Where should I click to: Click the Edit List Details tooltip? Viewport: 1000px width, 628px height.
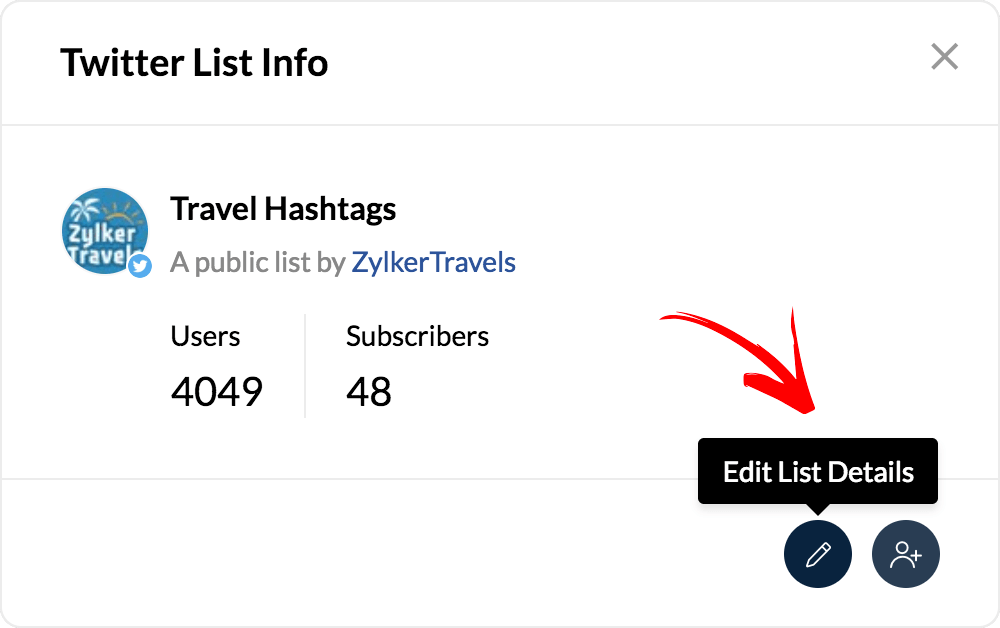(x=818, y=471)
